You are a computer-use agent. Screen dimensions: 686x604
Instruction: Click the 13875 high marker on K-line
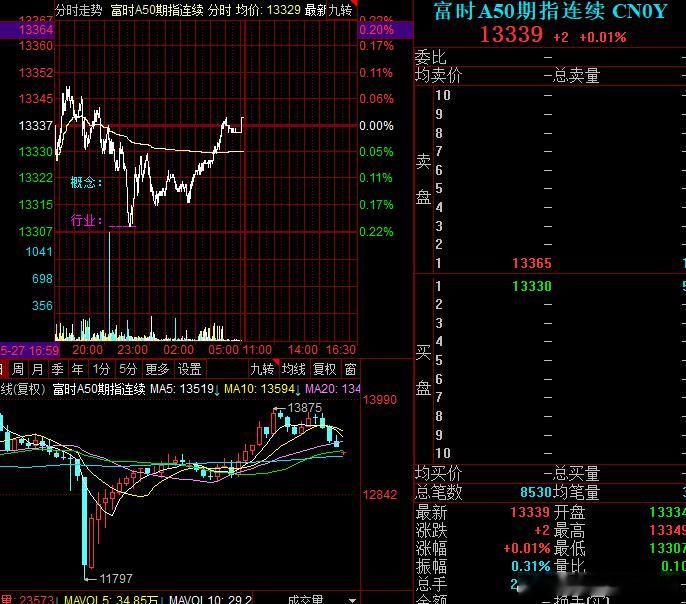pyautogui.click(x=304, y=408)
